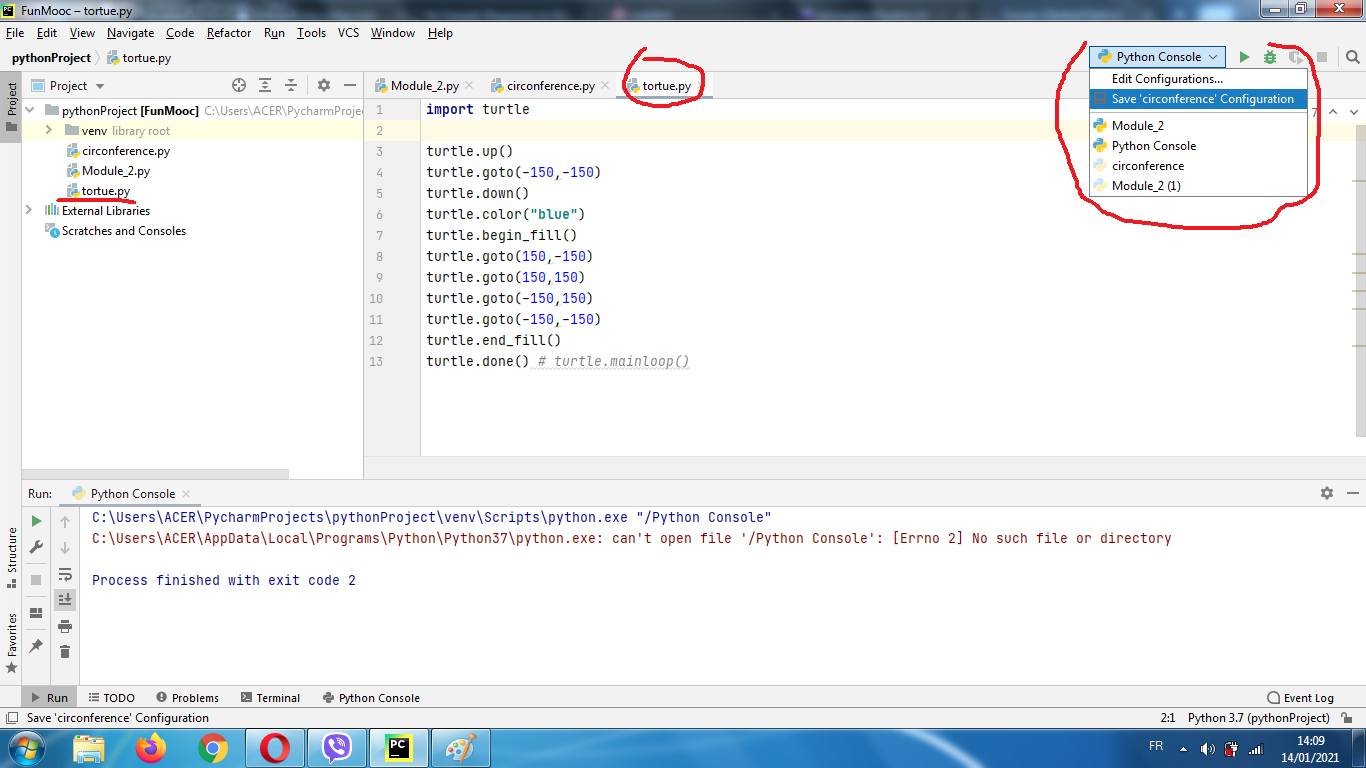The width and height of the screenshot is (1366, 768).
Task: Open the Event Log
Action: (x=1300, y=698)
